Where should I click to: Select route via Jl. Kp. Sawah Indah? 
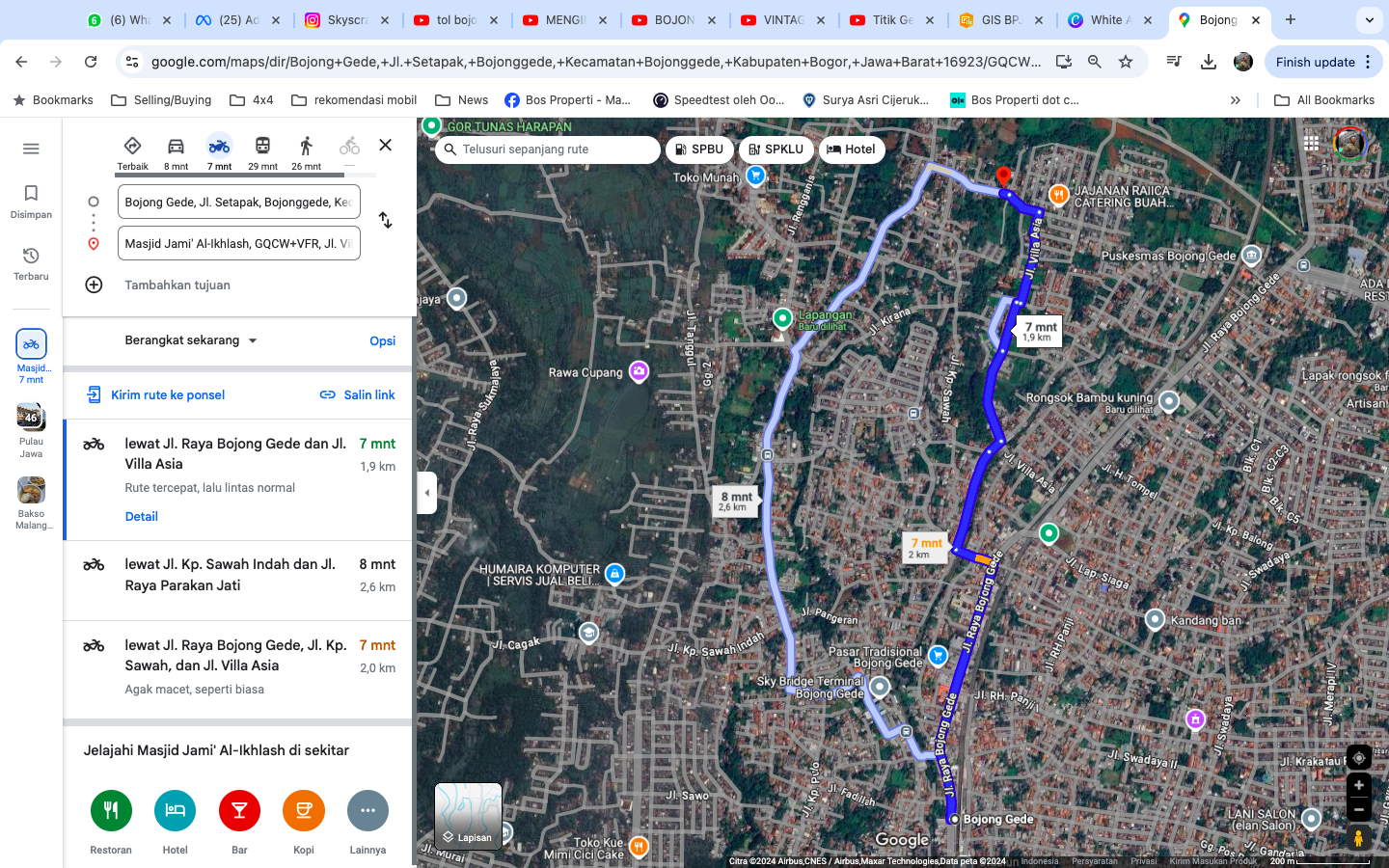(239, 581)
